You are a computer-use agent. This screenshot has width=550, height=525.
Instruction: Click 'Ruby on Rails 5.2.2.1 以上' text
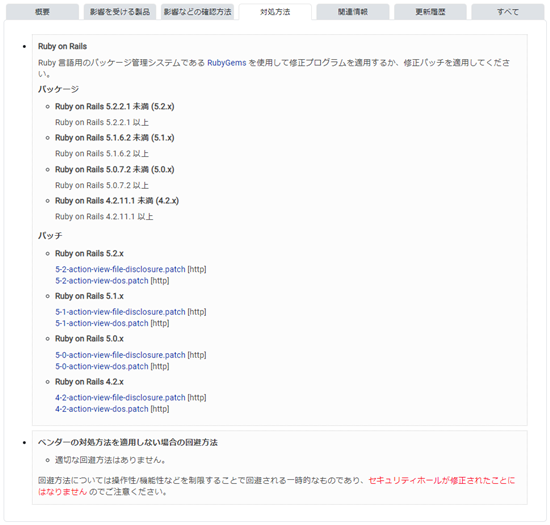coord(102,122)
